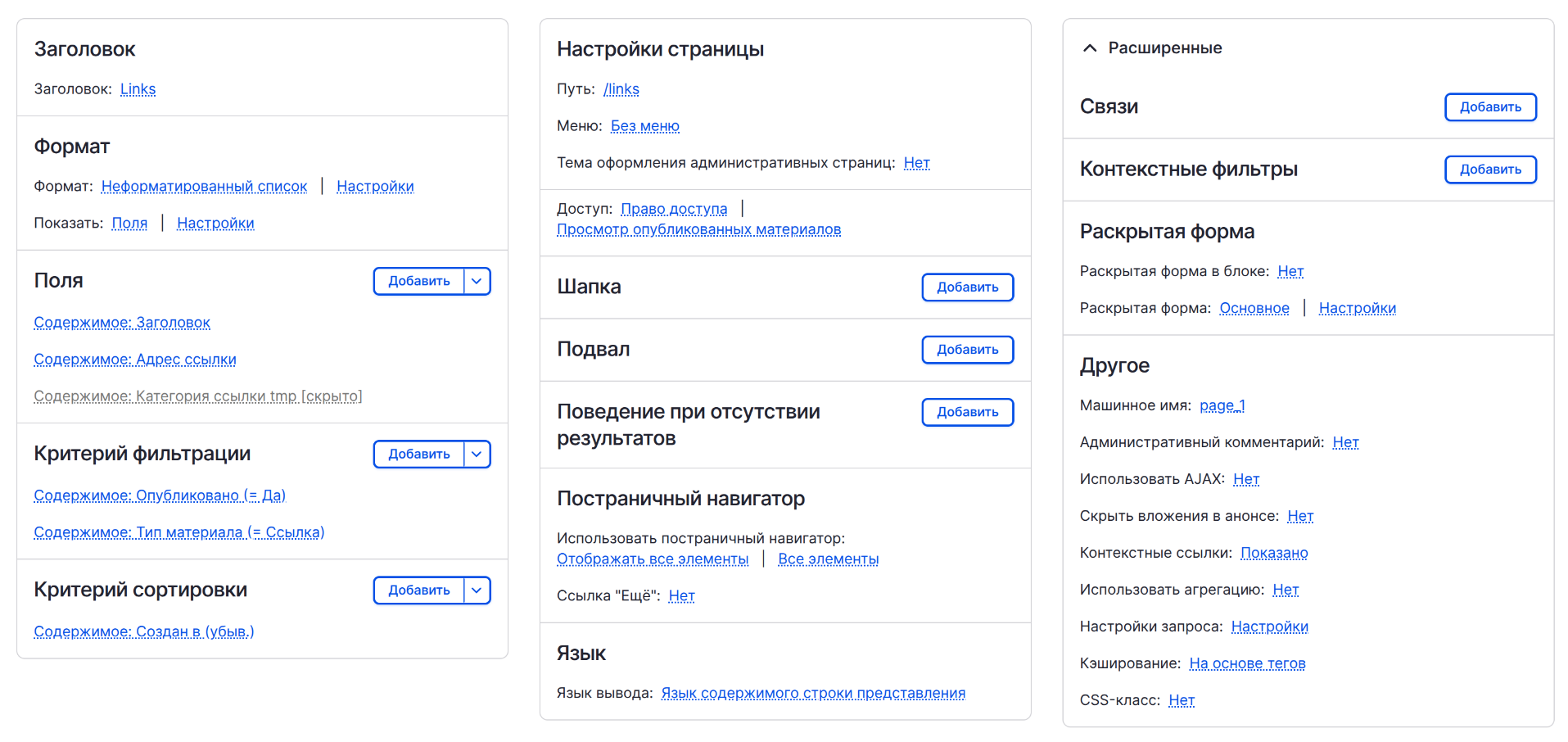Open sort criterion Содержимое: Создан в (убыв.)

(x=143, y=631)
